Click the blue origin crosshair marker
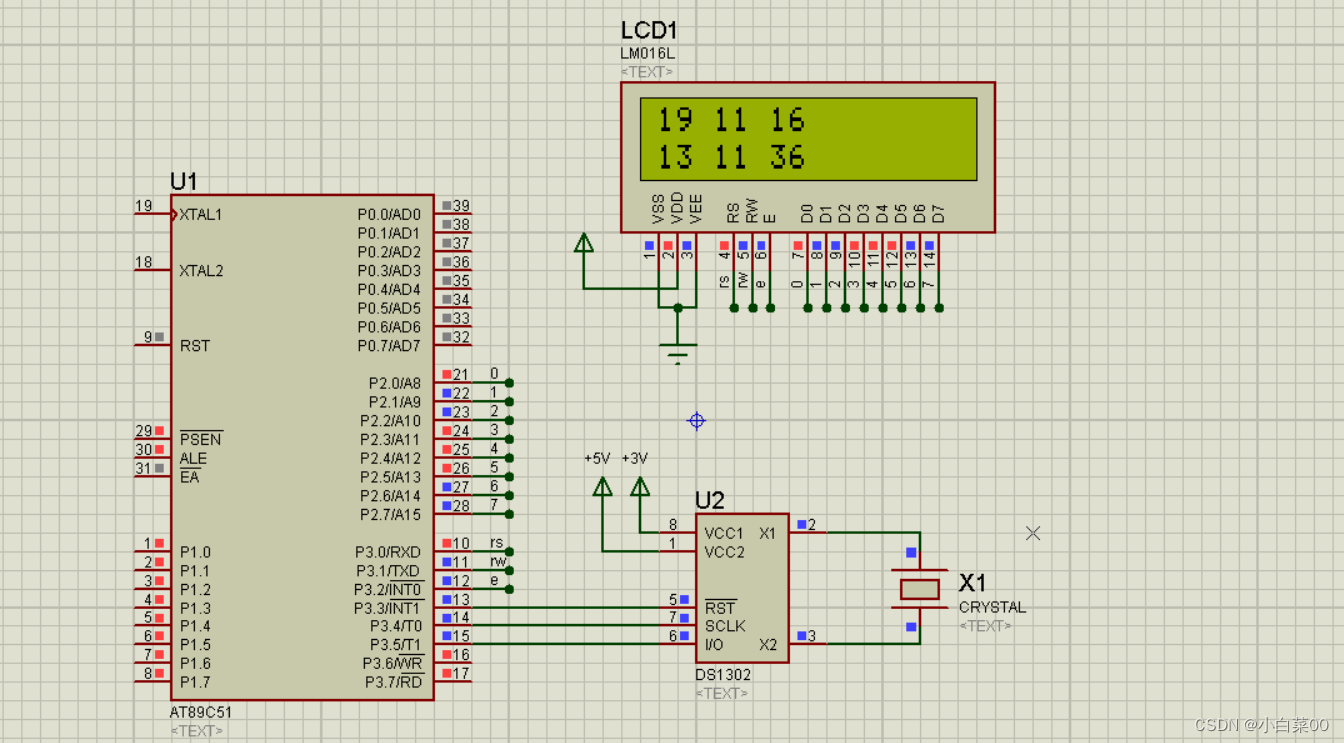1344x743 pixels. coord(697,421)
